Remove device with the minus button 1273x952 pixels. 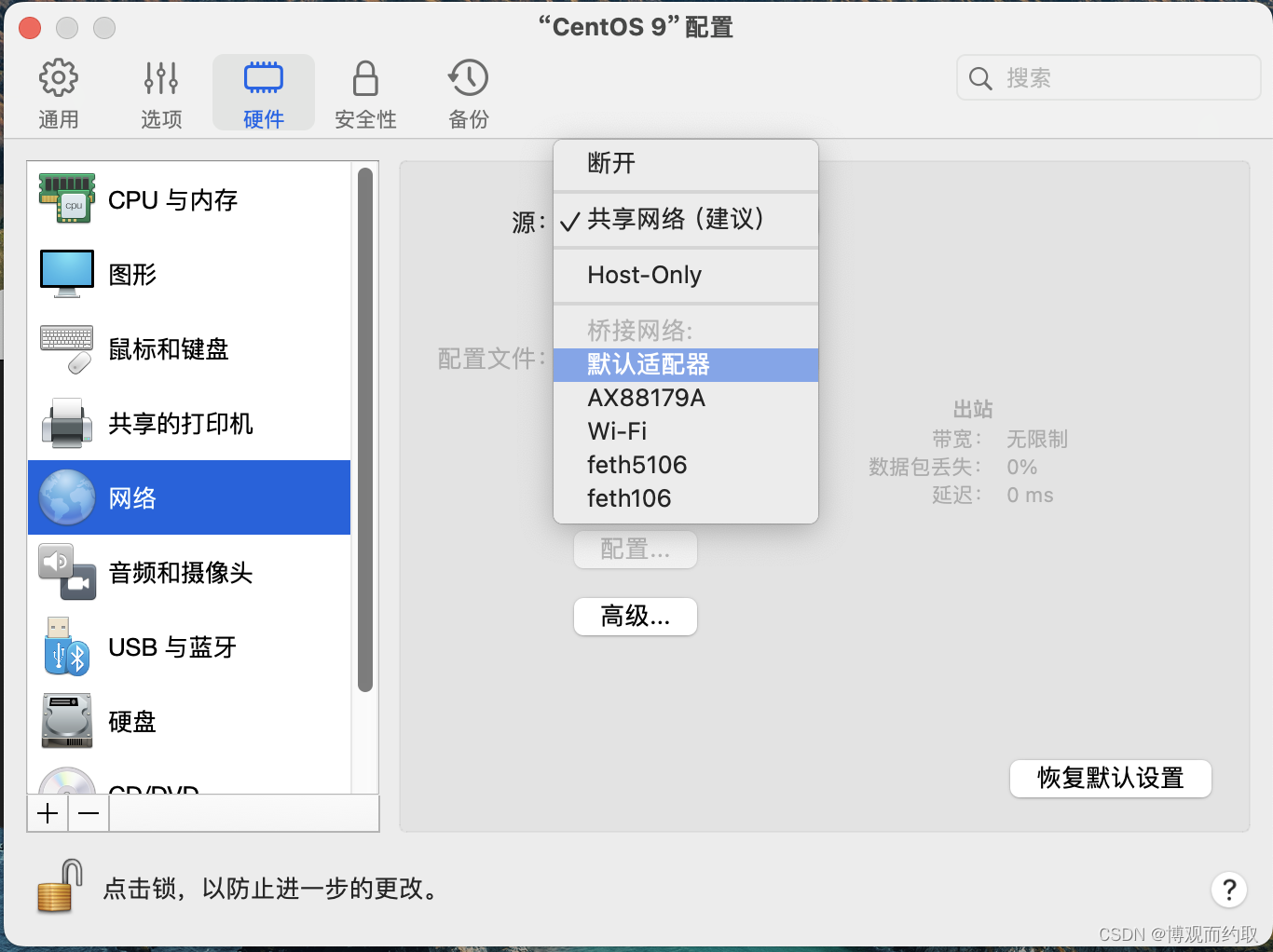(89, 813)
